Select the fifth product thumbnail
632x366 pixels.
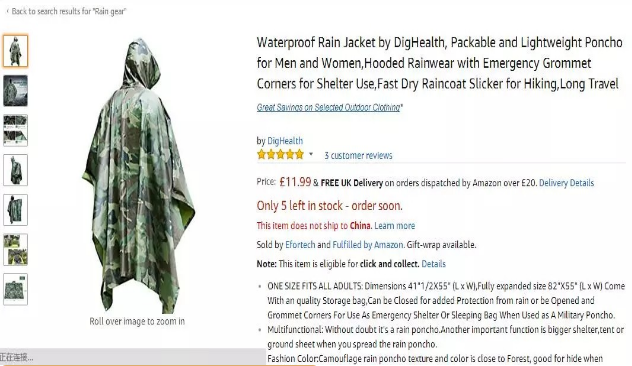15,210
